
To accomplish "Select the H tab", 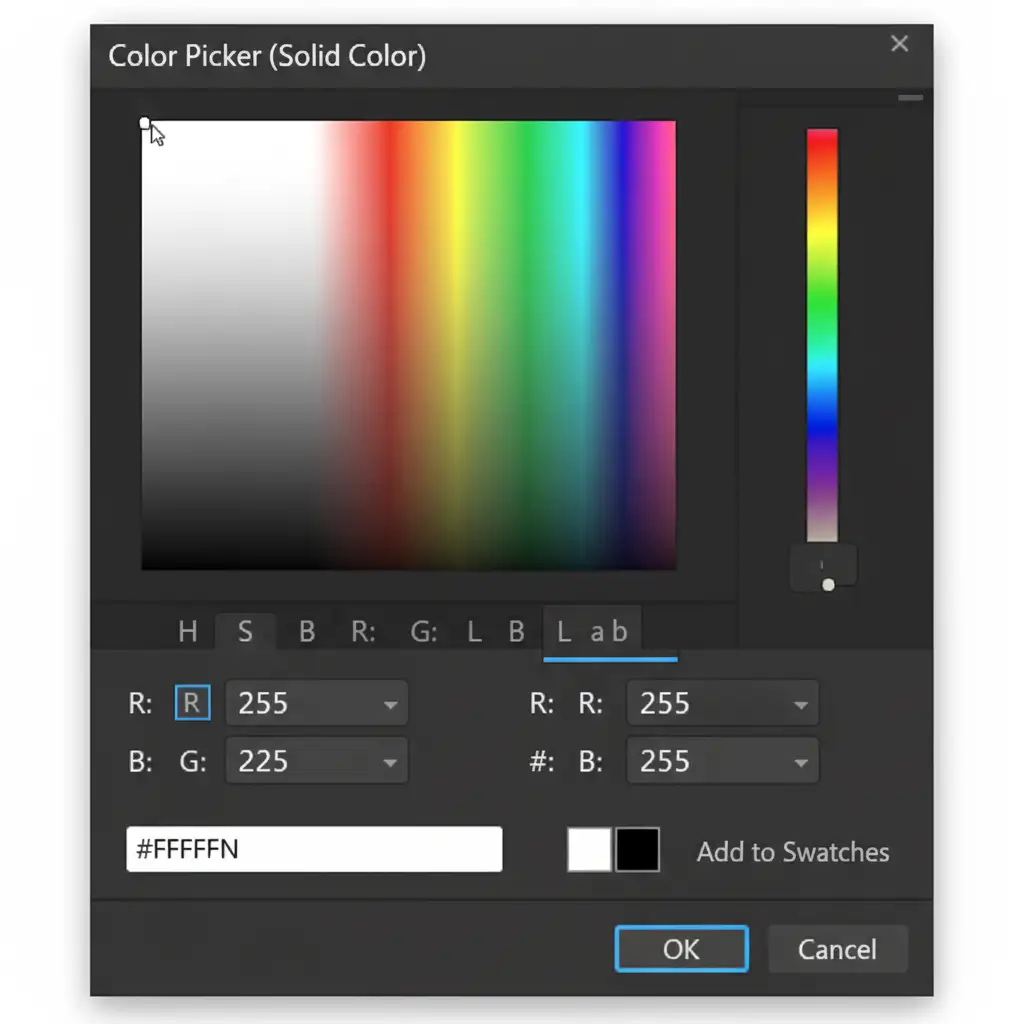I will click(x=187, y=631).
